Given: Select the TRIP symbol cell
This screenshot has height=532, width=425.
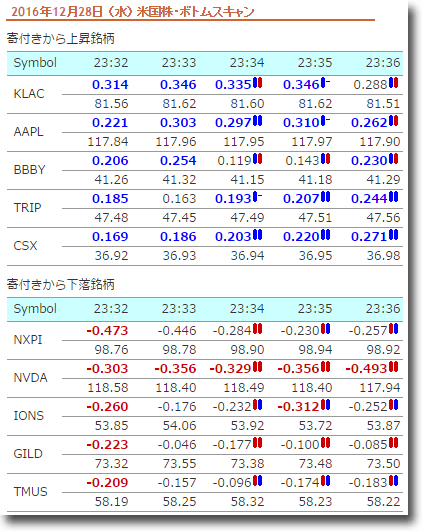Looking at the screenshot, I should [27, 208].
